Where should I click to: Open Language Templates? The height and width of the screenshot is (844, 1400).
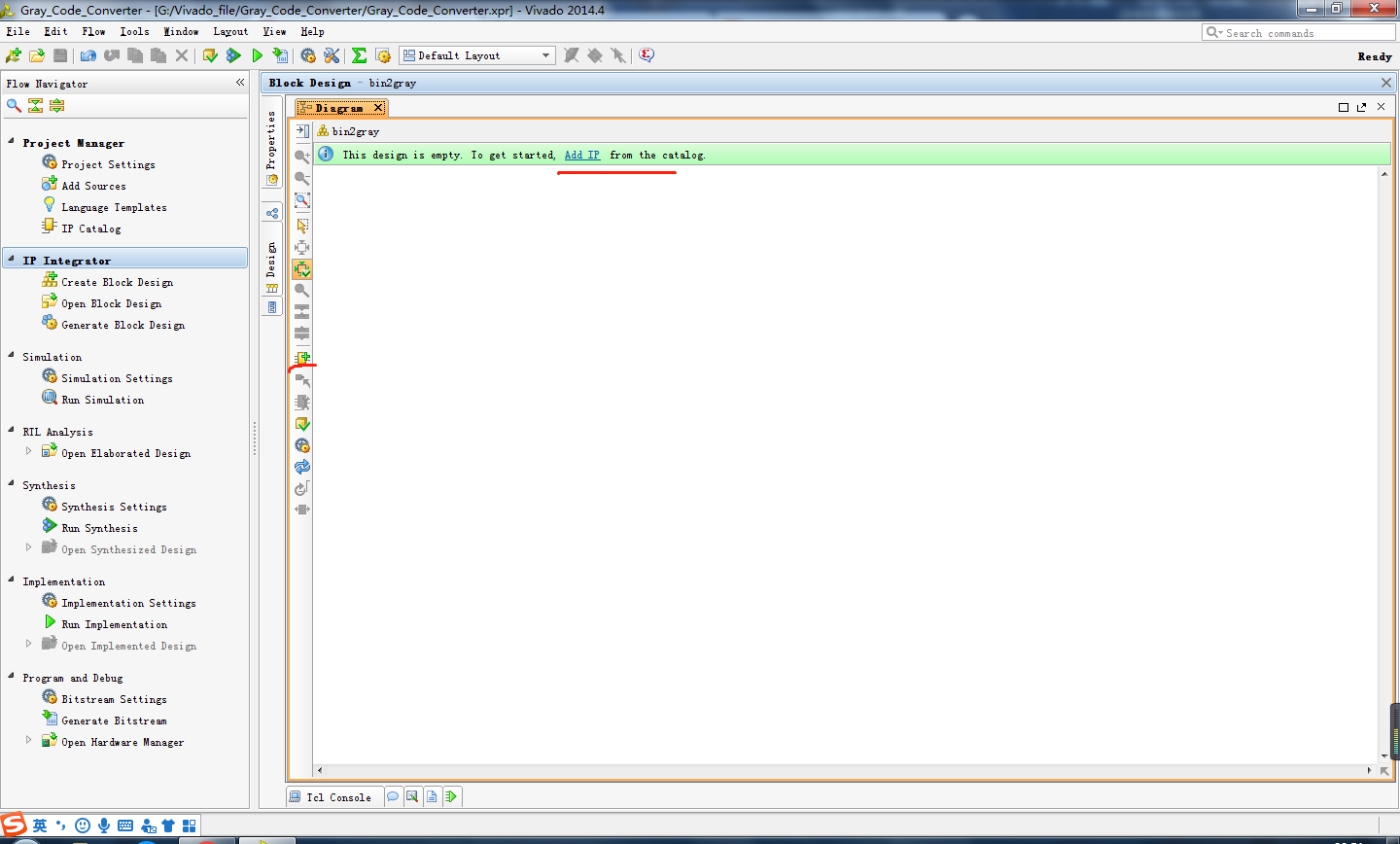point(114,207)
